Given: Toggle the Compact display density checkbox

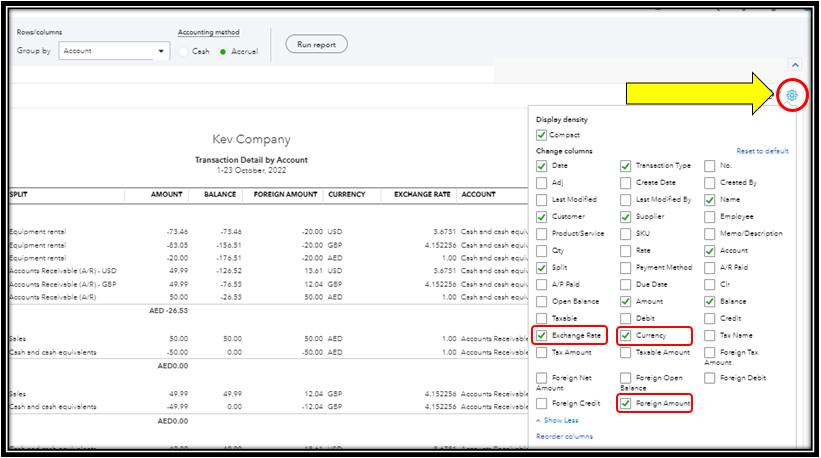Looking at the screenshot, I should [541, 135].
